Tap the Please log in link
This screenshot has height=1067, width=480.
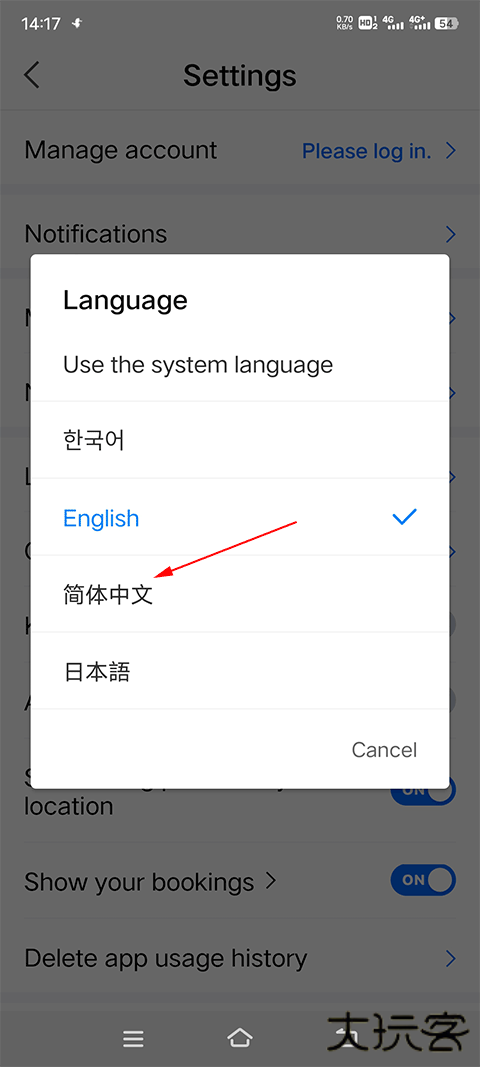pos(366,151)
